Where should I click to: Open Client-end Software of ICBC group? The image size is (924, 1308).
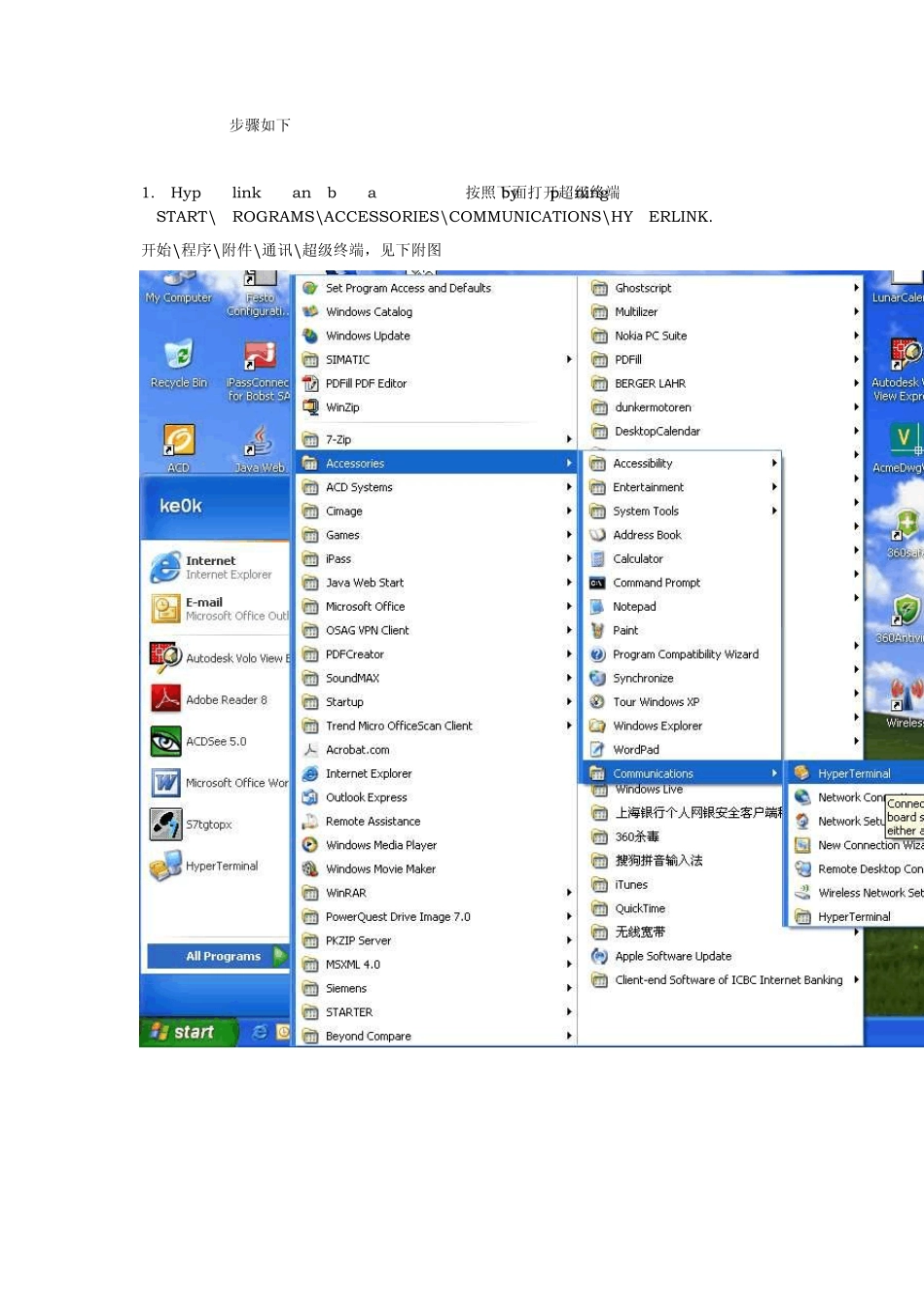click(x=723, y=979)
